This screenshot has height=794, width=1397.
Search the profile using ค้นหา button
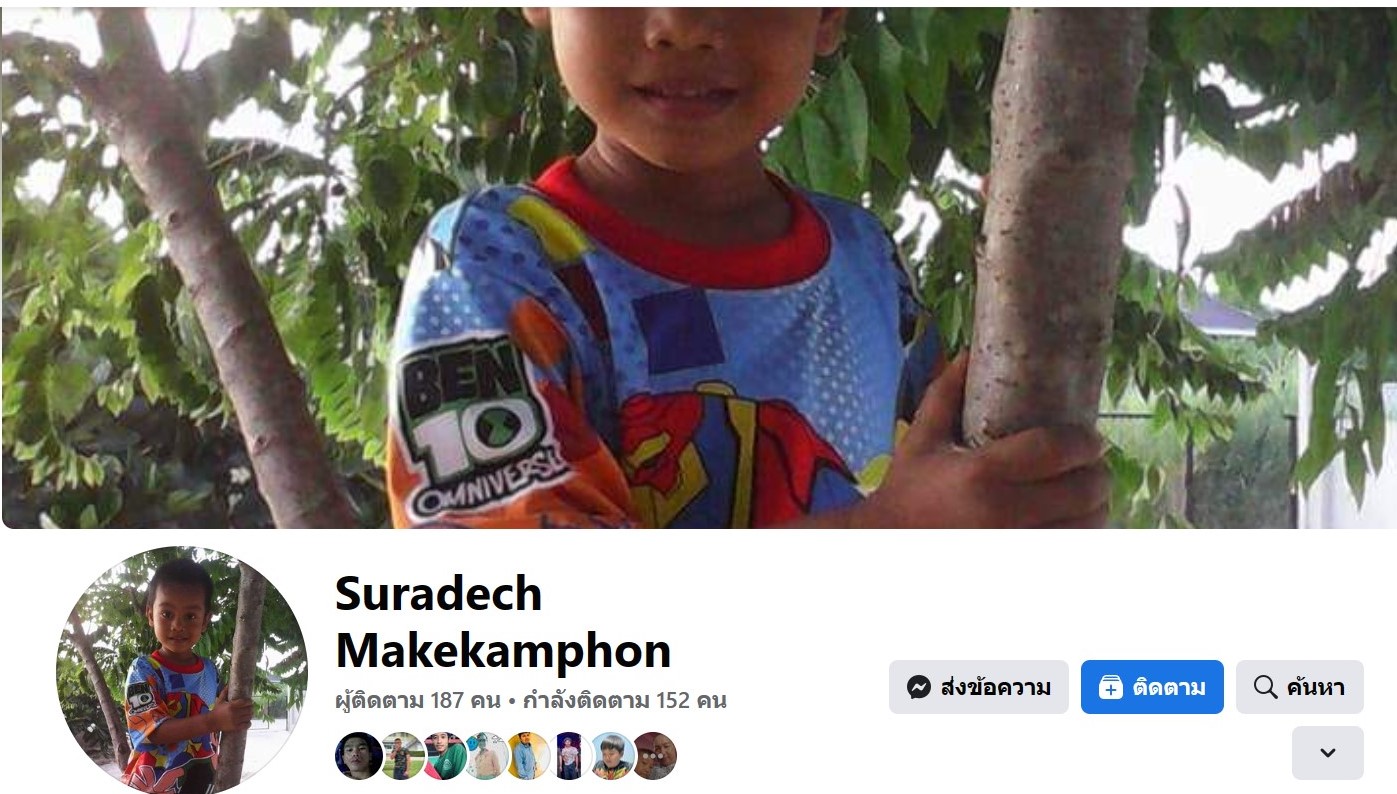(x=1300, y=687)
